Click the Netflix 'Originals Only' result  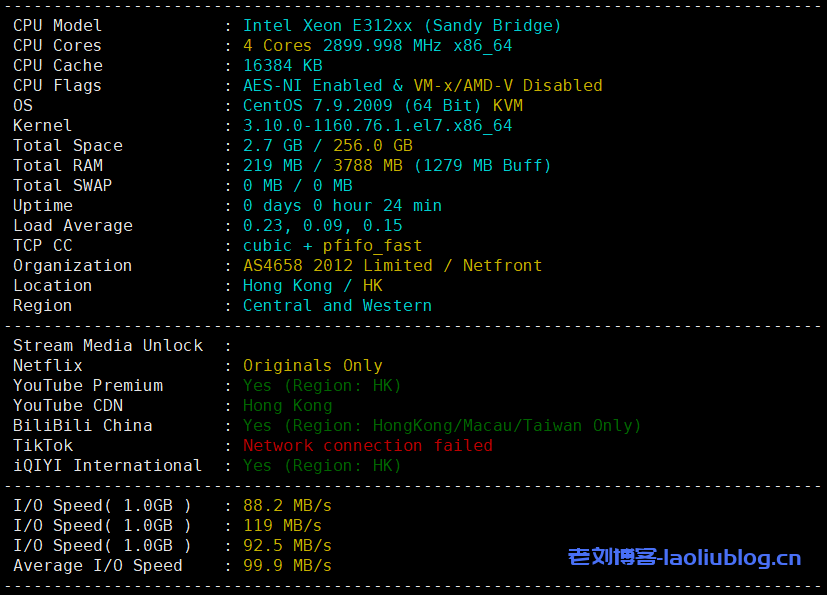point(312,366)
